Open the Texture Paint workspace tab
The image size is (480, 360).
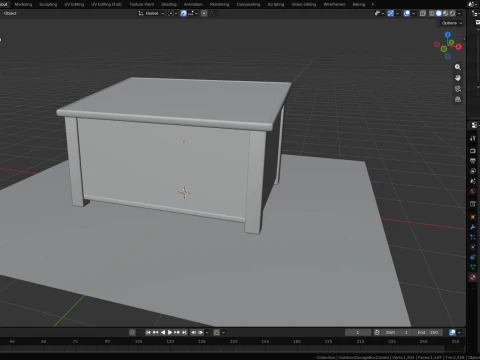[x=142, y=4]
